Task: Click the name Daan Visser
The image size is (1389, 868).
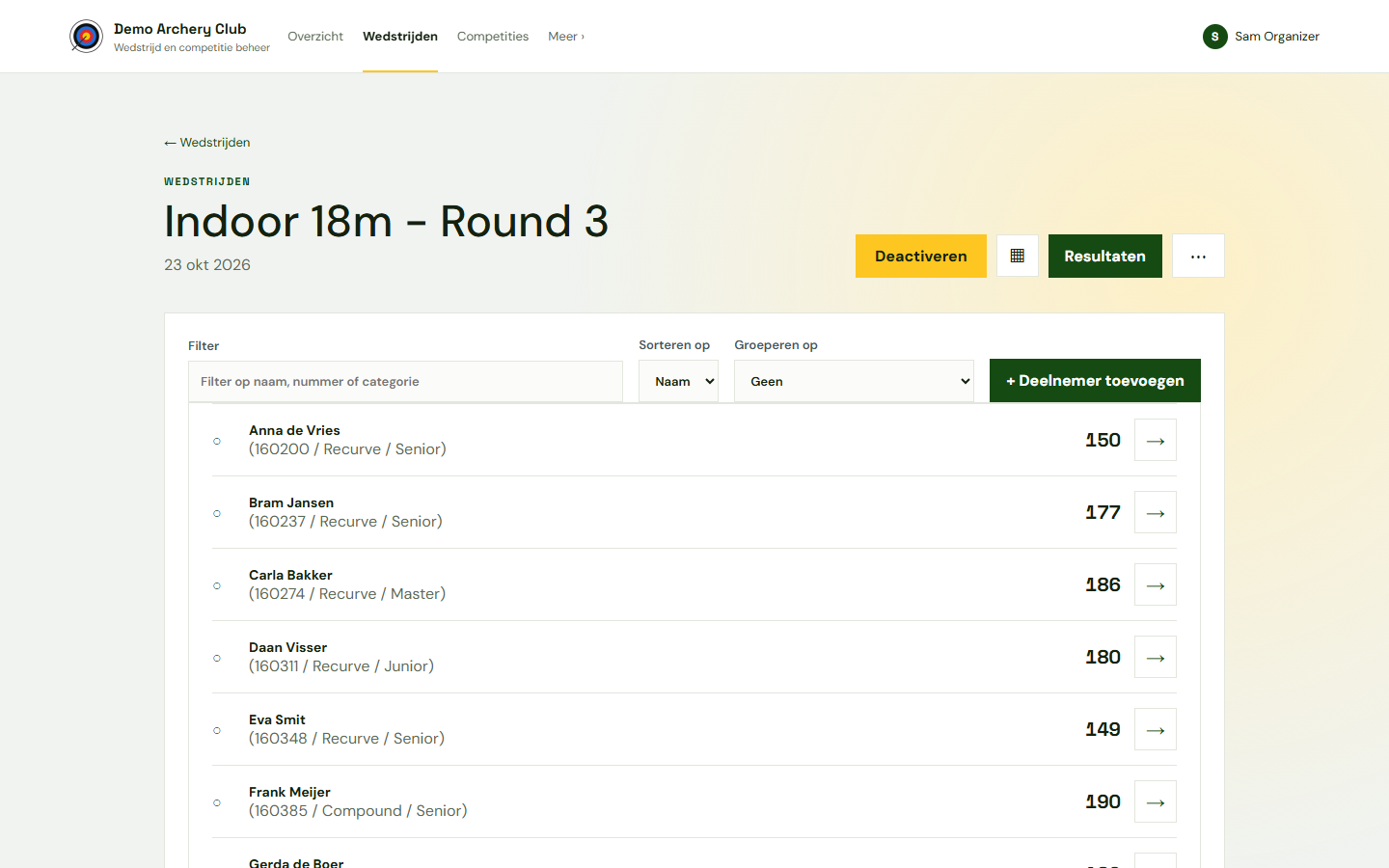Action: [x=287, y=647]
